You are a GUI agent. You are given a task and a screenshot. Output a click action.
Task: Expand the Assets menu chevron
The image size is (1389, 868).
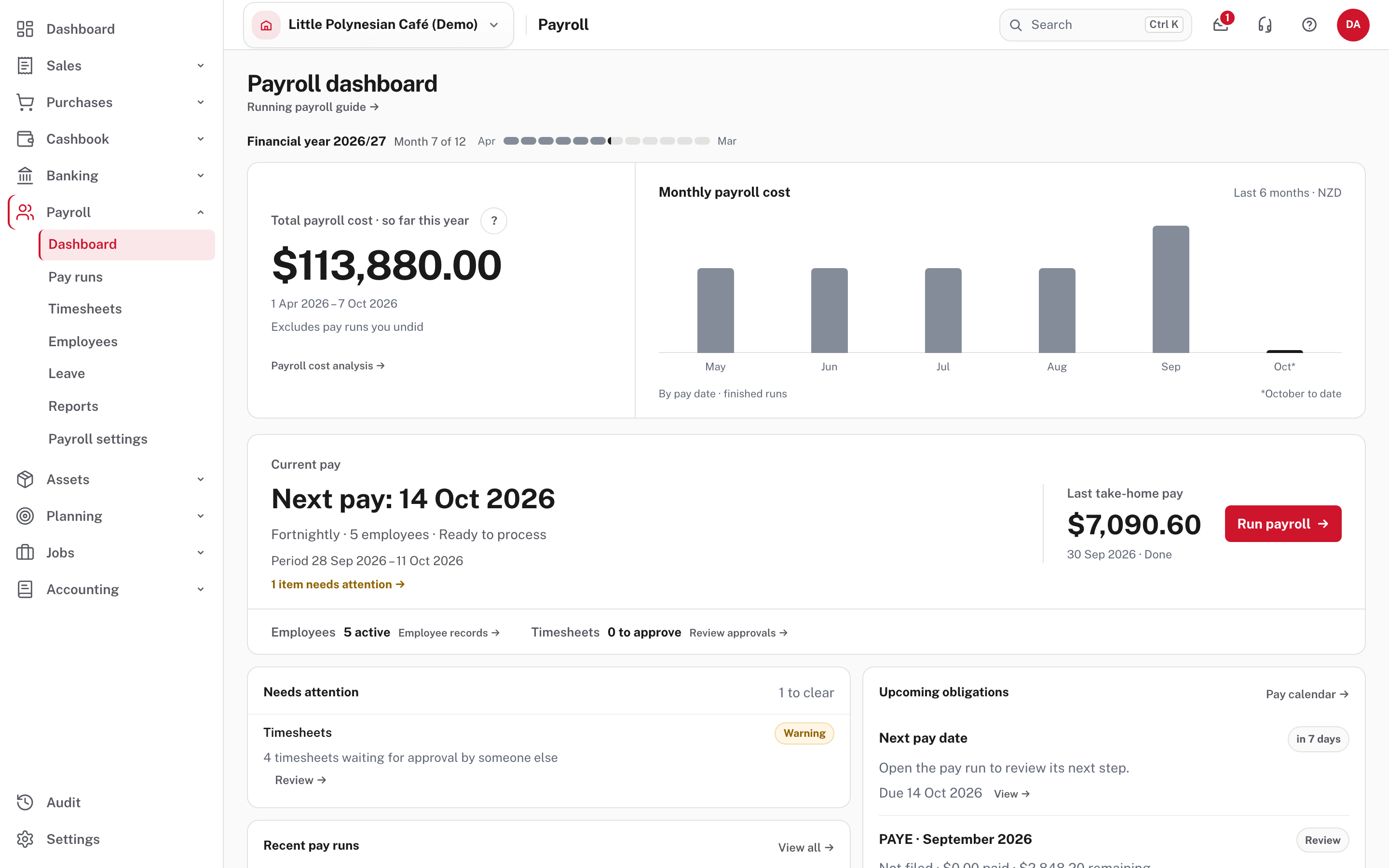201,479
